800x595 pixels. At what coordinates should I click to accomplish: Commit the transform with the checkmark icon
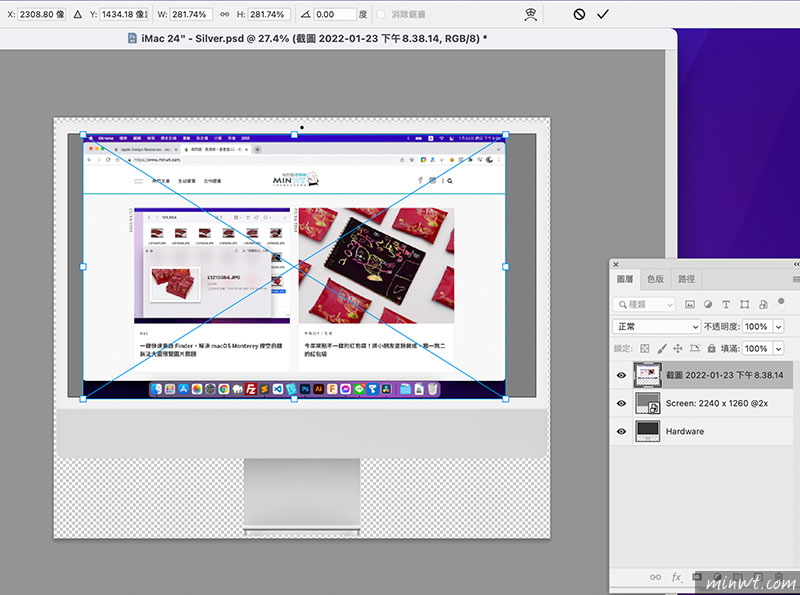coord(603,14)
